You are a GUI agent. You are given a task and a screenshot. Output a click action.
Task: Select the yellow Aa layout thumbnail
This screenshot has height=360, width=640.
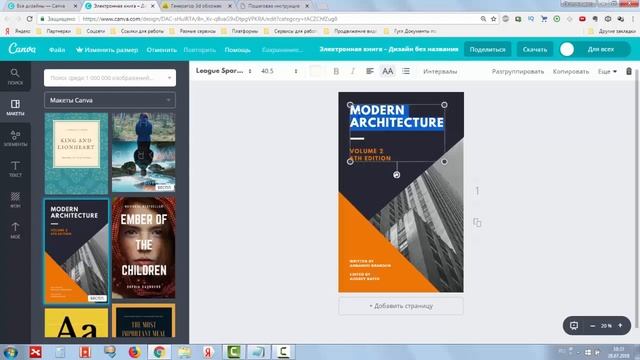coord(76,323)
